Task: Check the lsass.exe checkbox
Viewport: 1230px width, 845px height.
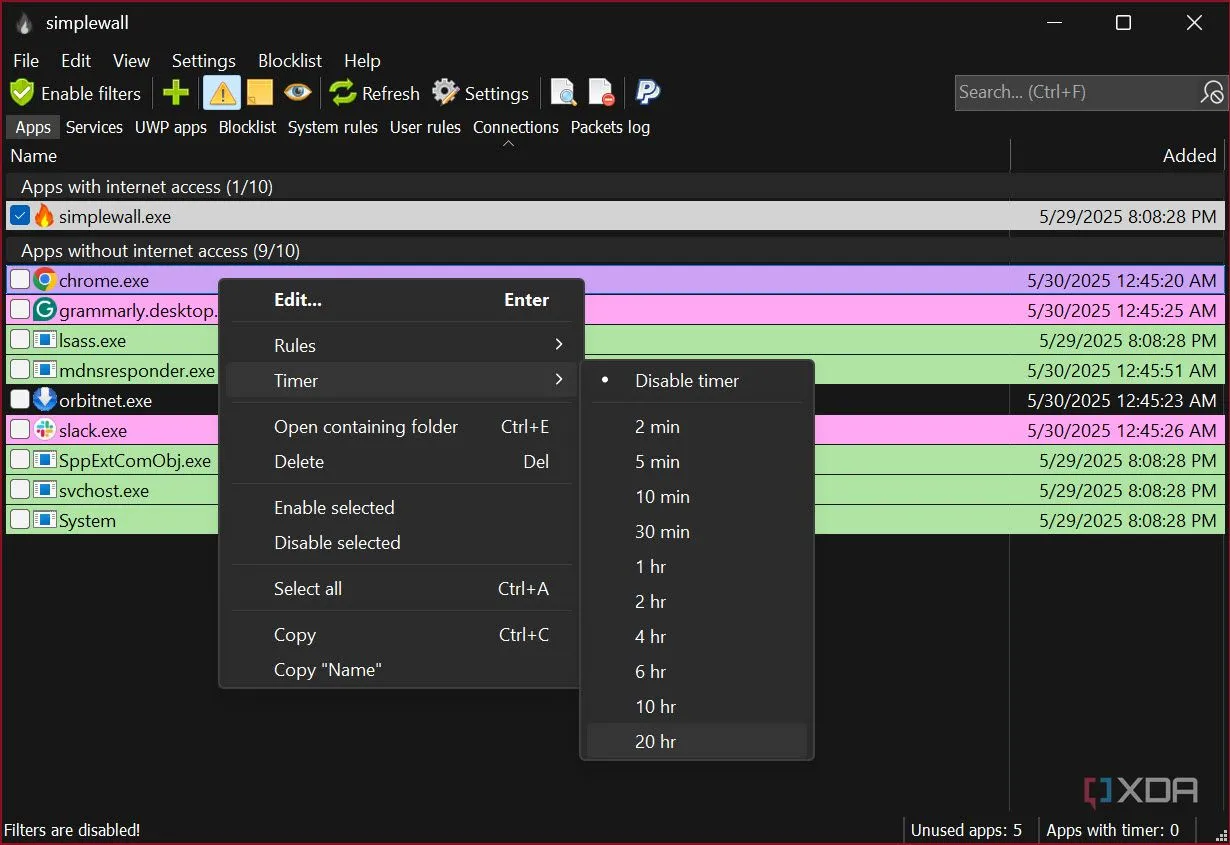Action: click(x=20, y=340)
